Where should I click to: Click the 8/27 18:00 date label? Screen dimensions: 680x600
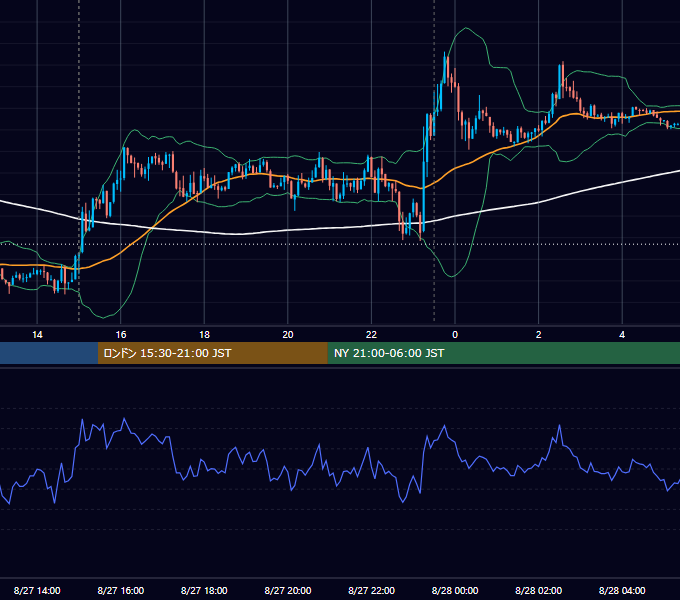click(204, 590)
